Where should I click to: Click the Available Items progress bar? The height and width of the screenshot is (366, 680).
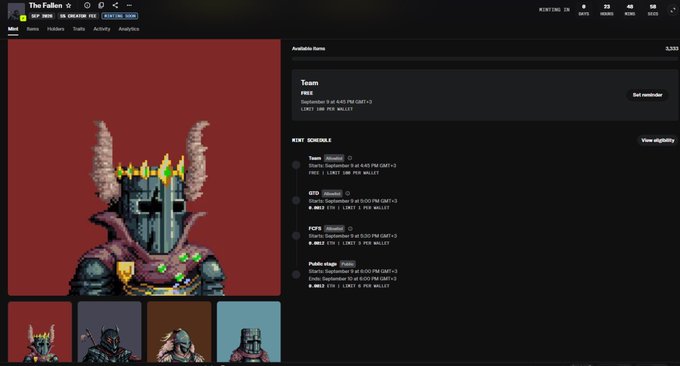(x=485, y=59)
